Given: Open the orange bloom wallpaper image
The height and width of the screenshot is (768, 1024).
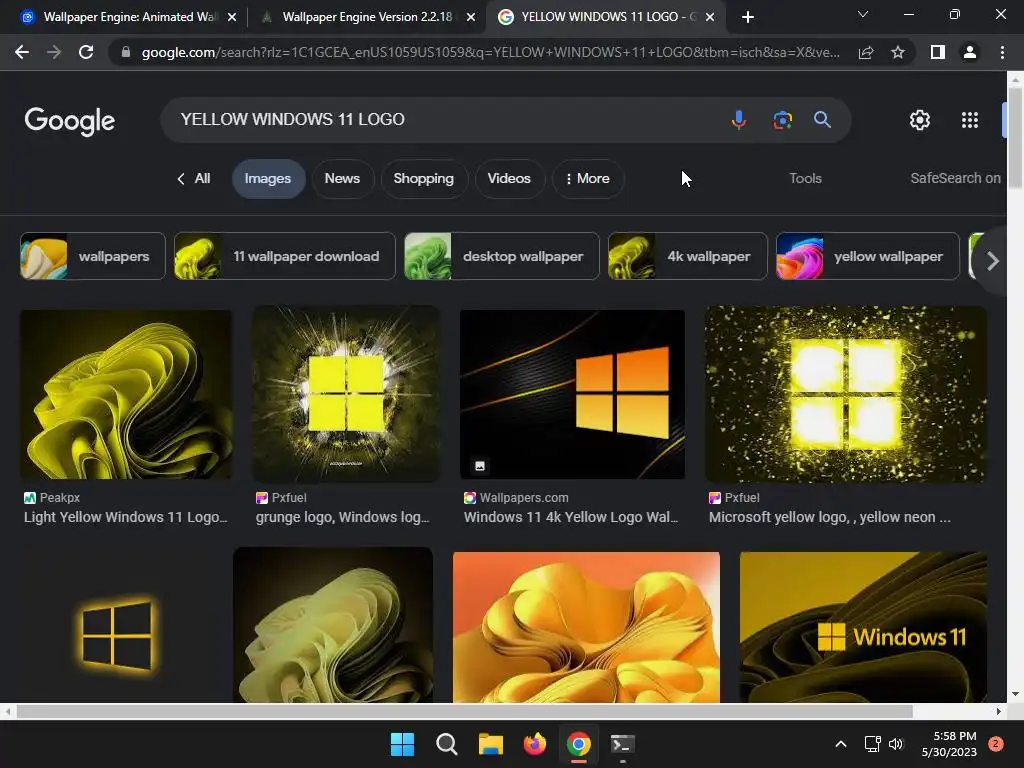Looking at the screenshot, I should [586, 627].
